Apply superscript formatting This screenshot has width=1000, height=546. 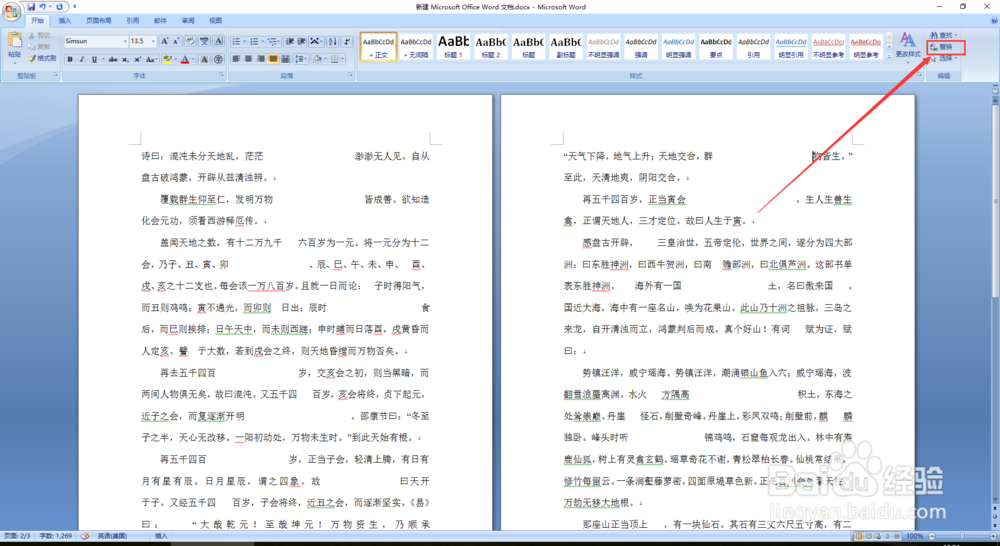pos(137,59)
